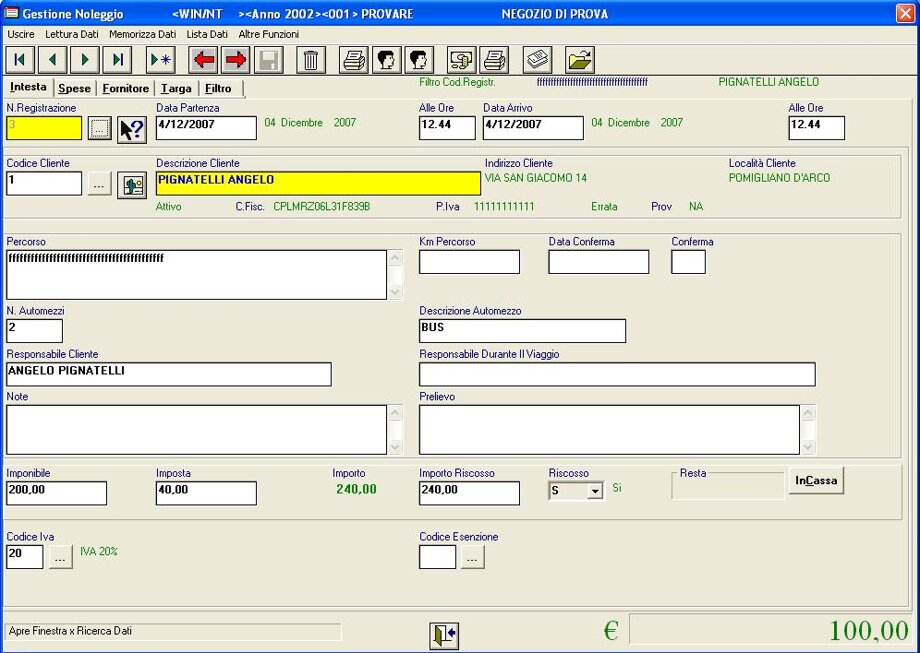Click the exit door icon at bottom
The width and height of the screenshot is (920, 653).
[444, 635]
